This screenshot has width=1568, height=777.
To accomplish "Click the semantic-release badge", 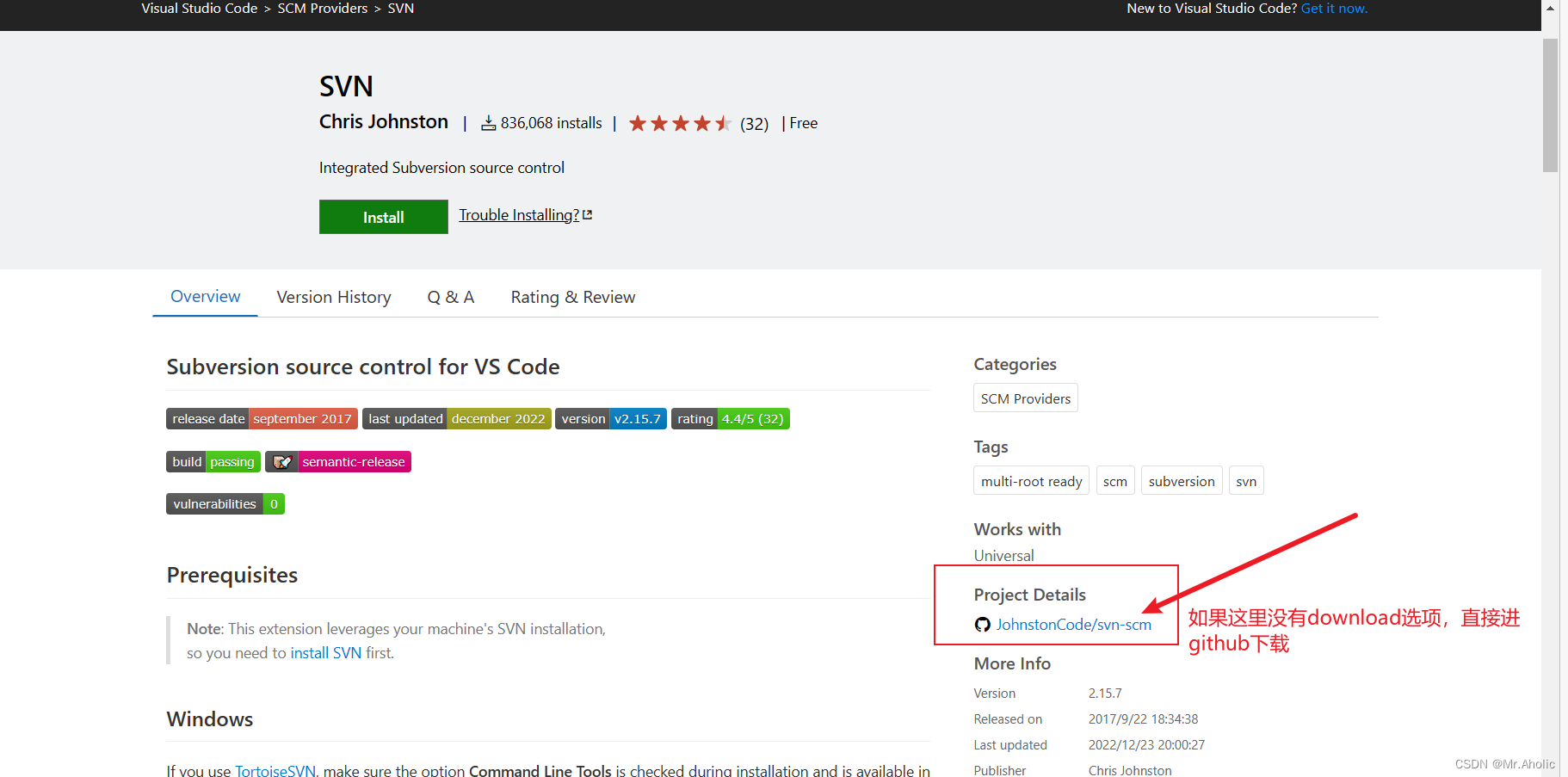I will pyautogui.click(x=338, y=462).
